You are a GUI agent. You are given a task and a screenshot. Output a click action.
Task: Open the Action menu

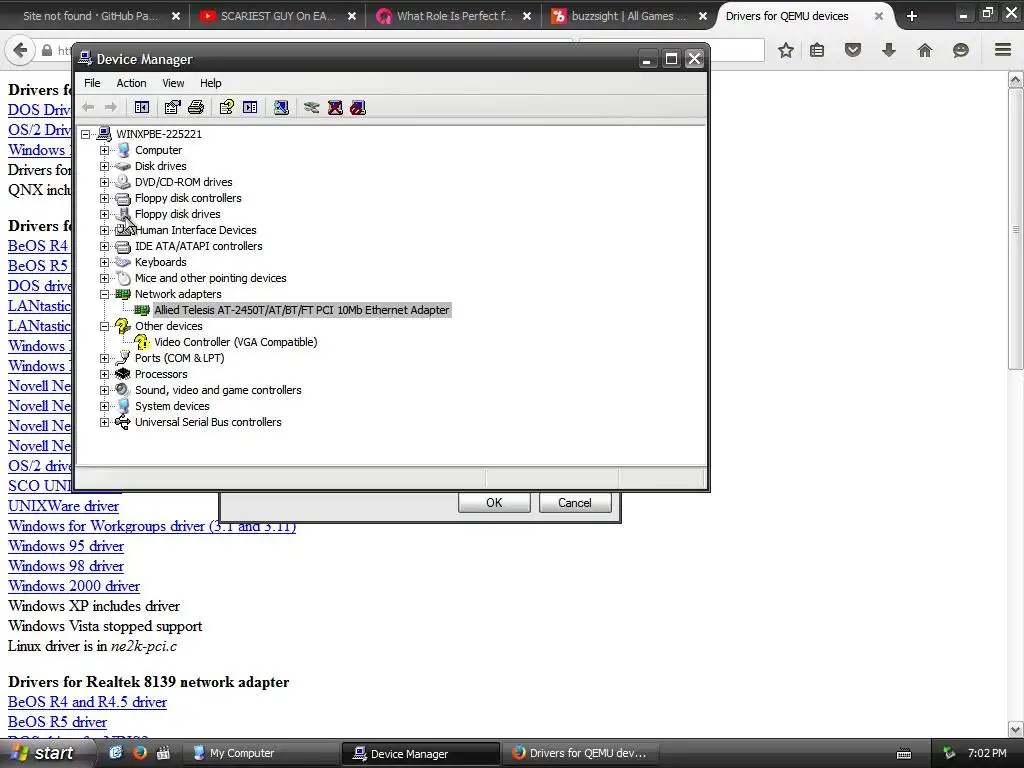click(131, 83)
